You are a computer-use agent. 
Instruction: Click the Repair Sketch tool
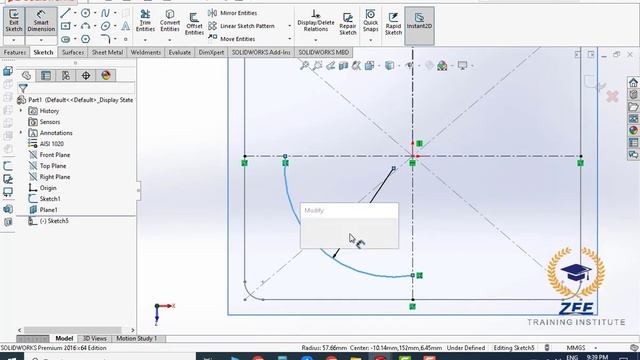pos(348,24)
